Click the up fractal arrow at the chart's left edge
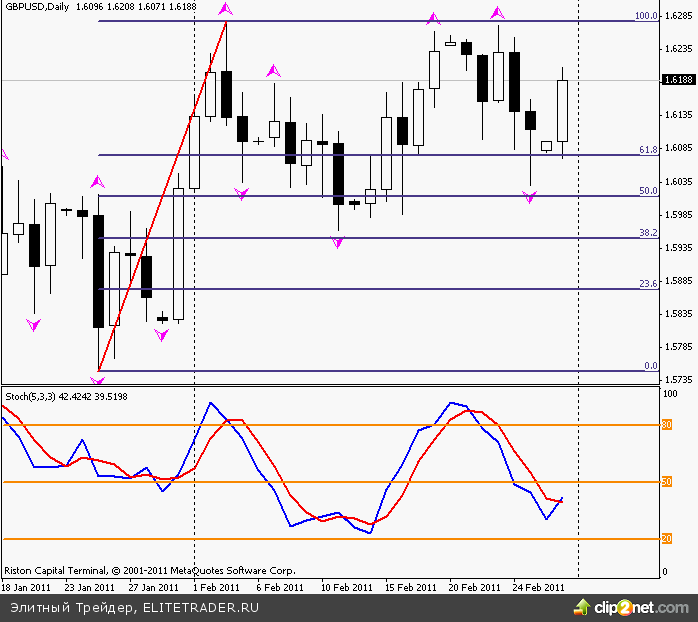The height and width of the screenshot is (622, 698). click(3, 154)
